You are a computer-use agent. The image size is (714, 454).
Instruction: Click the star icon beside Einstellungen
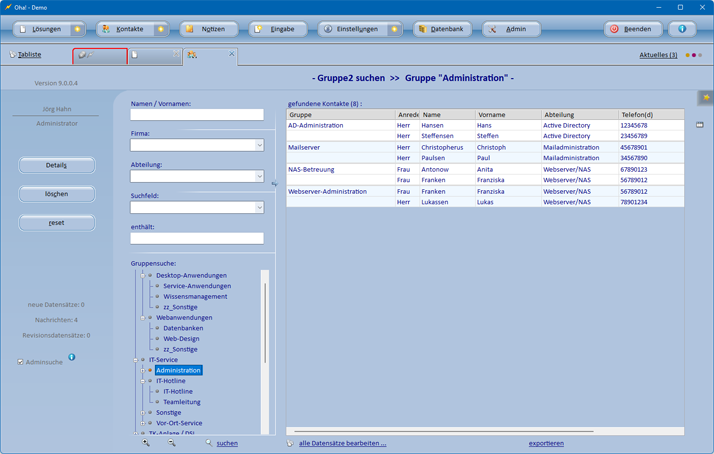pyautogui.click(x=394, y=29)
